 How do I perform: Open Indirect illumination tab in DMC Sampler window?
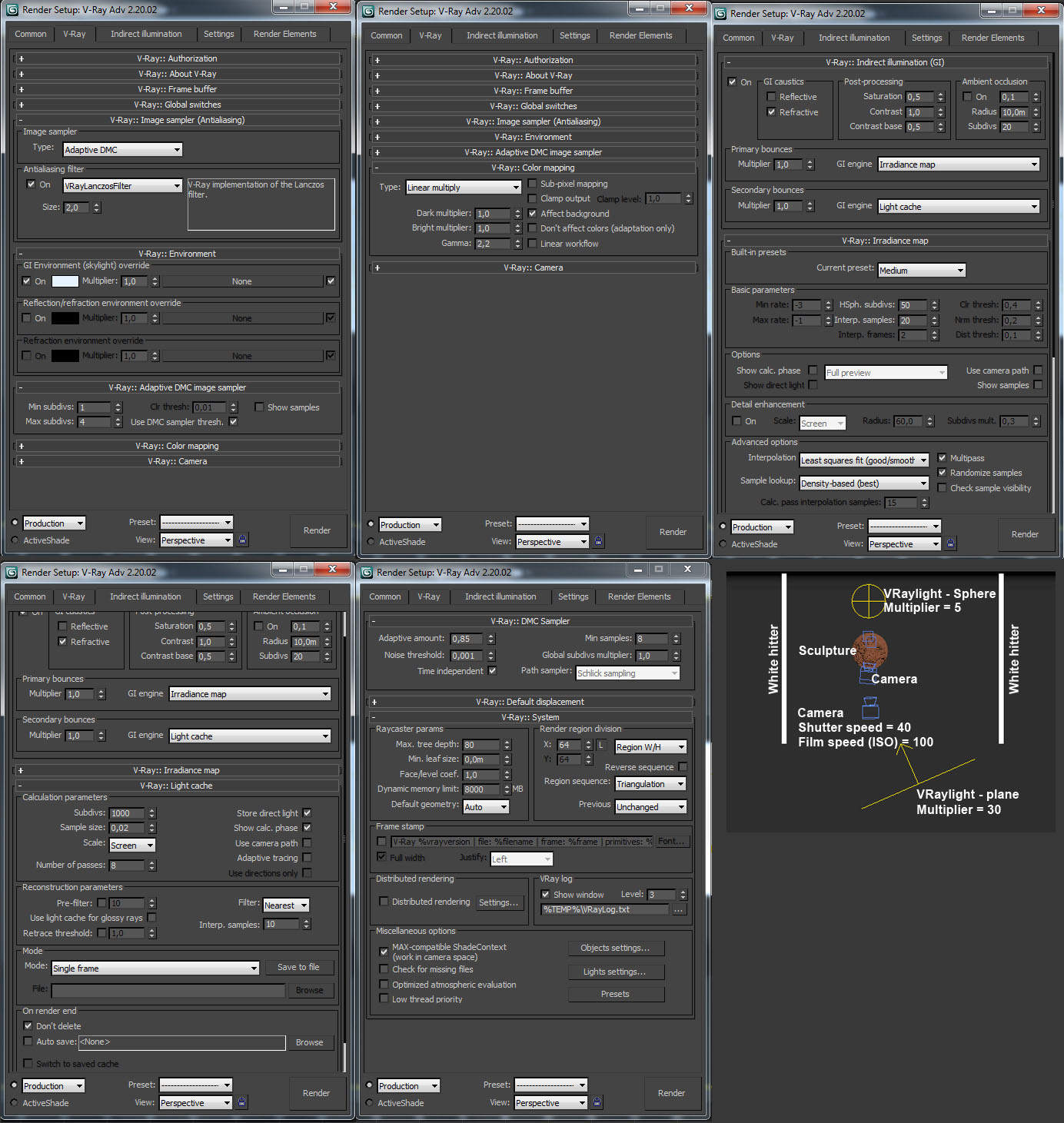[500, 596]
